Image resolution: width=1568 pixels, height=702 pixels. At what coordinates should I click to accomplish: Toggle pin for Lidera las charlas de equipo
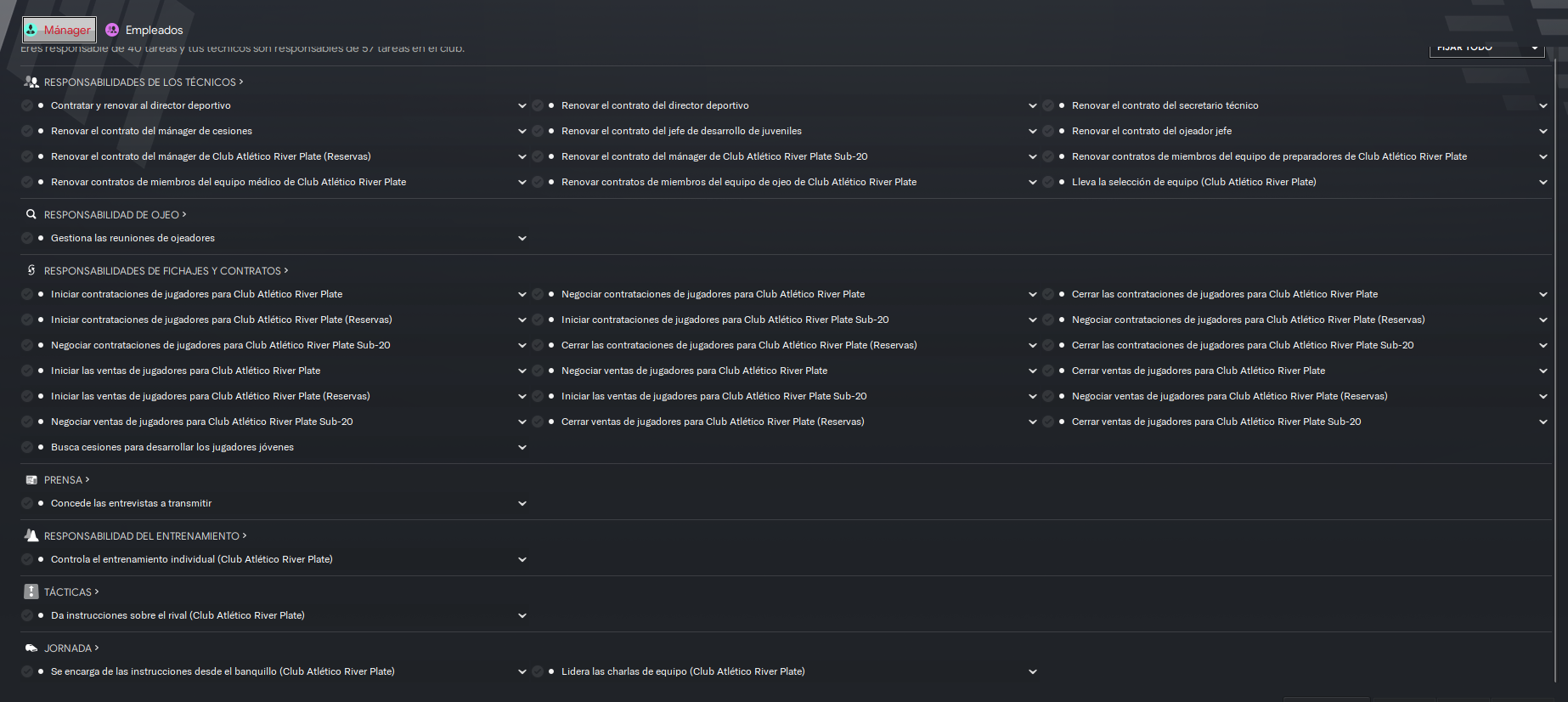[538, 671]
